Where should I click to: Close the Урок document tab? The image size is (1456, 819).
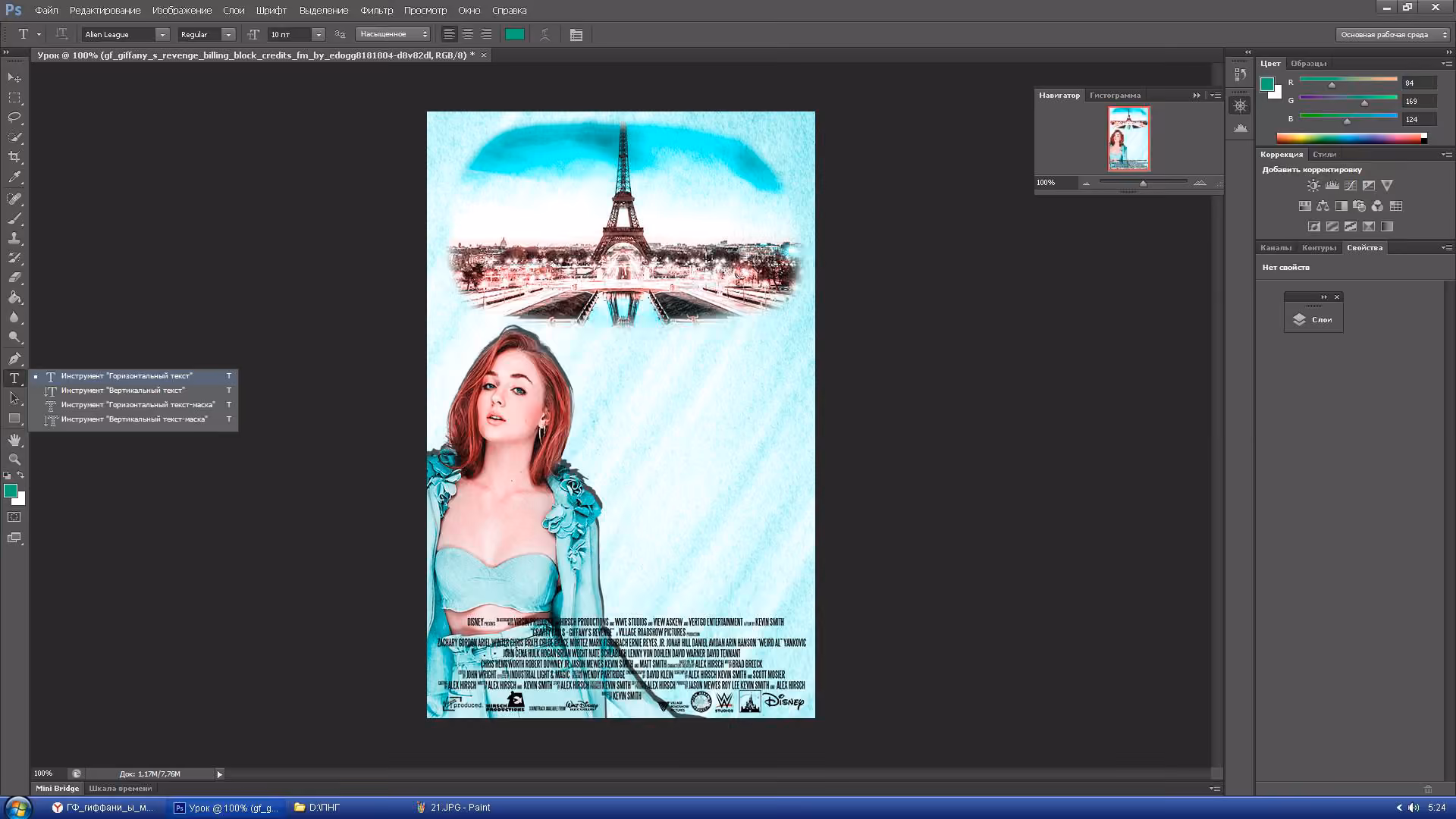tap(484, 55)
